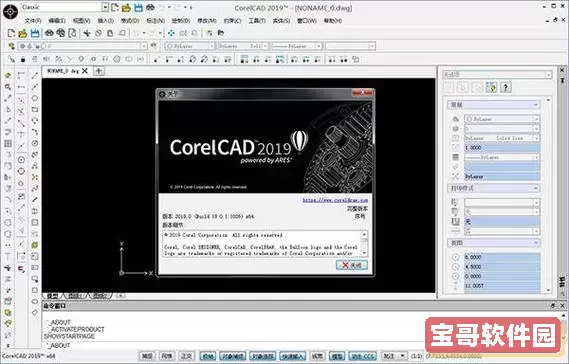569x364 pixels.
Task: Open the layer selection dropdown
Action: pyautogui.click(x=144, y=46)
